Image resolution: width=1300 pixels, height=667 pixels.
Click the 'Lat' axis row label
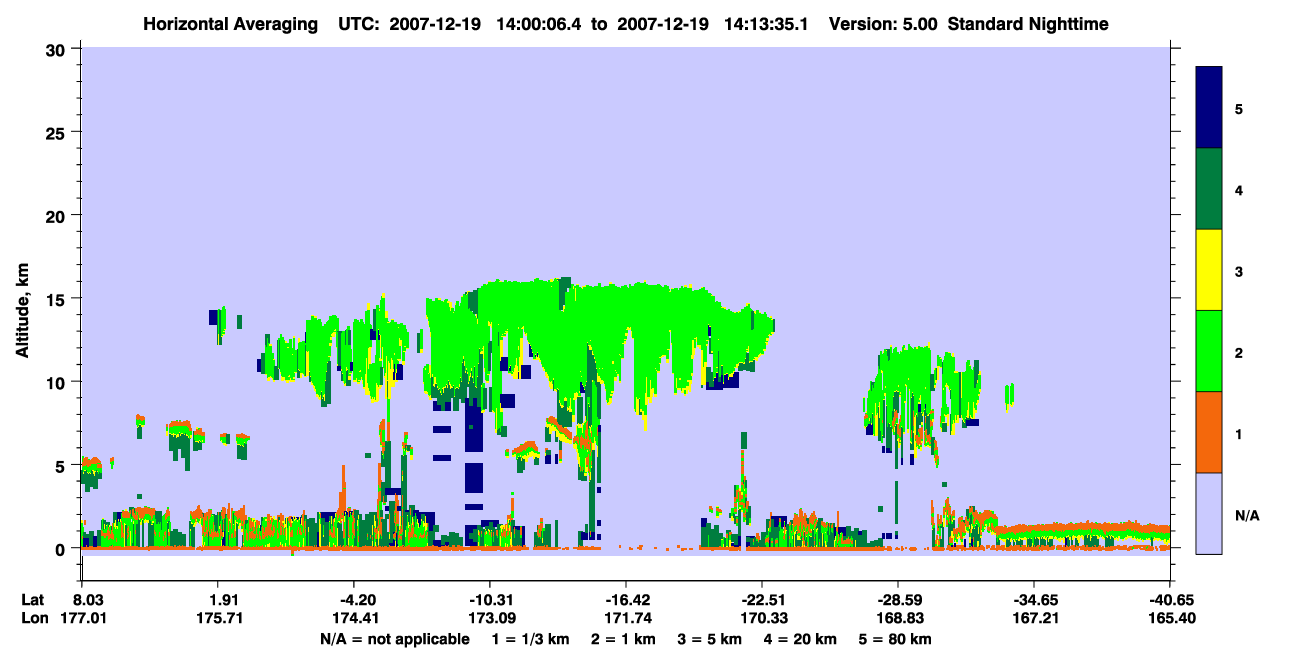tap(33, 599)
